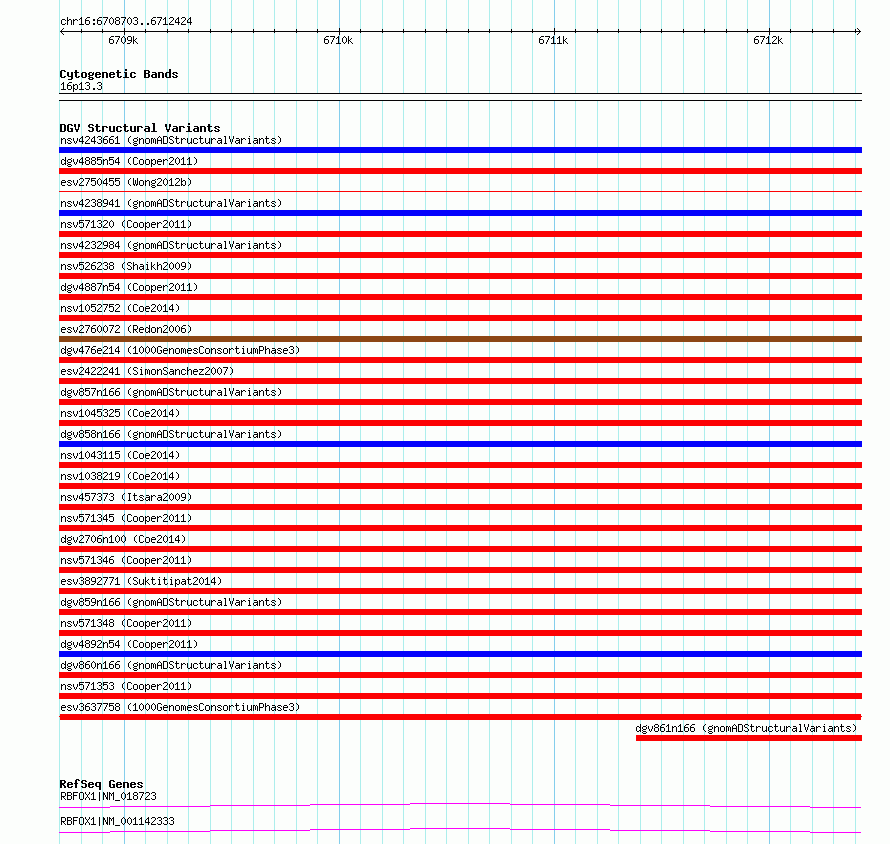This screenshot has height=844, width=890.
Task: Open the RBFOX1|NM_001142333 gene label
Action: pyautogui.click(x=117, y=821)
